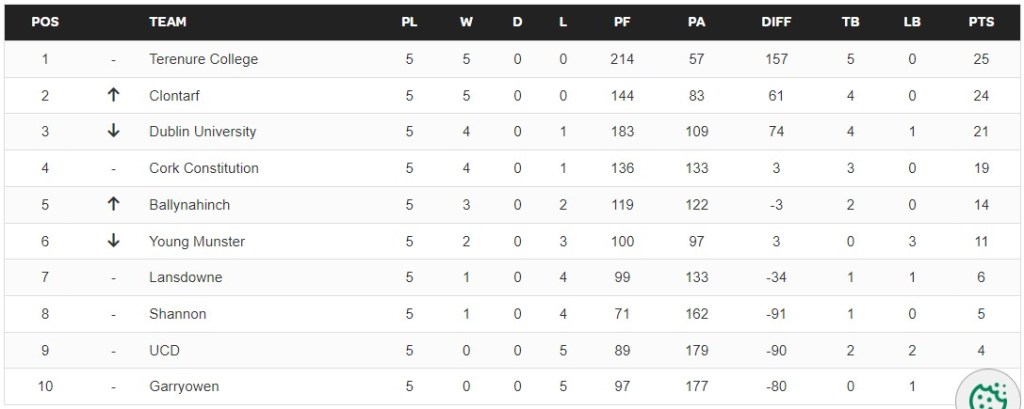Sort by the PF column header

pyautogui.click(x=622, y=22)
